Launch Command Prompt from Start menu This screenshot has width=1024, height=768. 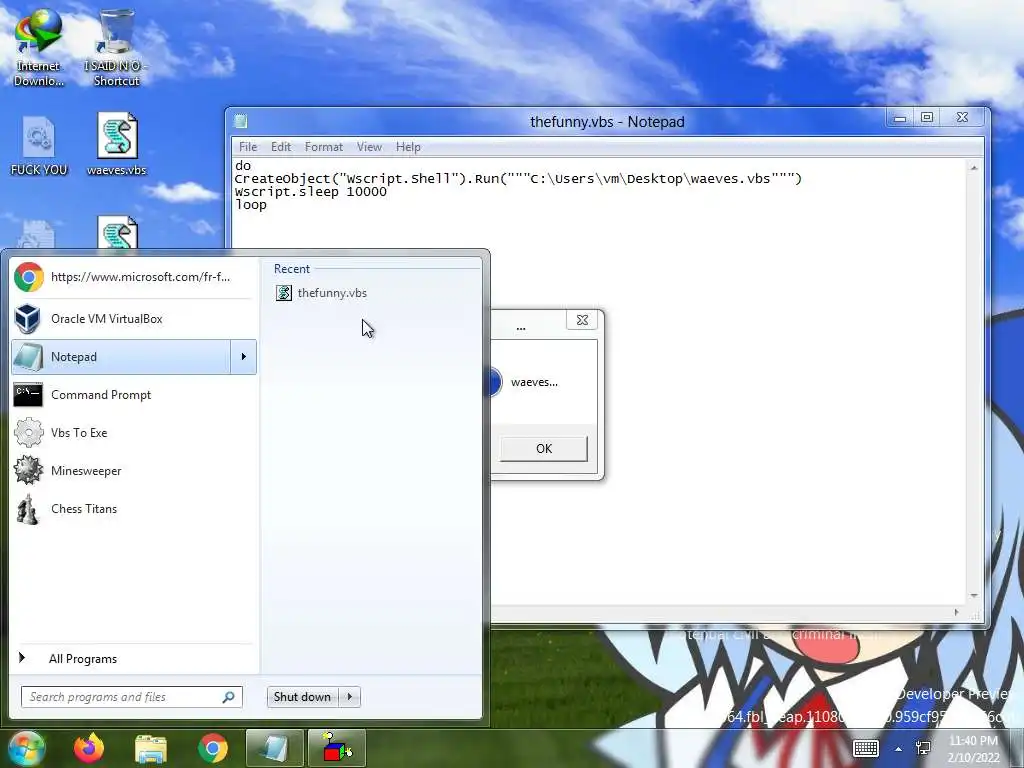(134, 394)
